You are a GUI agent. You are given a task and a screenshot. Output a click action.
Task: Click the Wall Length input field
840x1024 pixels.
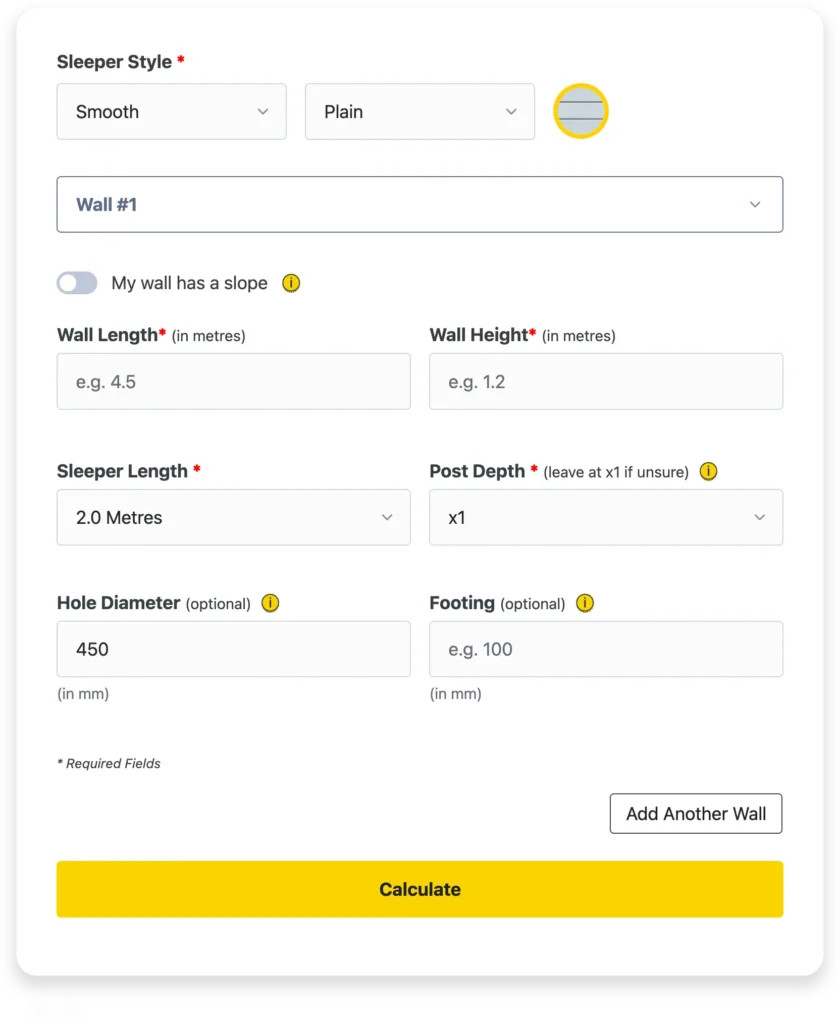click(x=233, y=381)
